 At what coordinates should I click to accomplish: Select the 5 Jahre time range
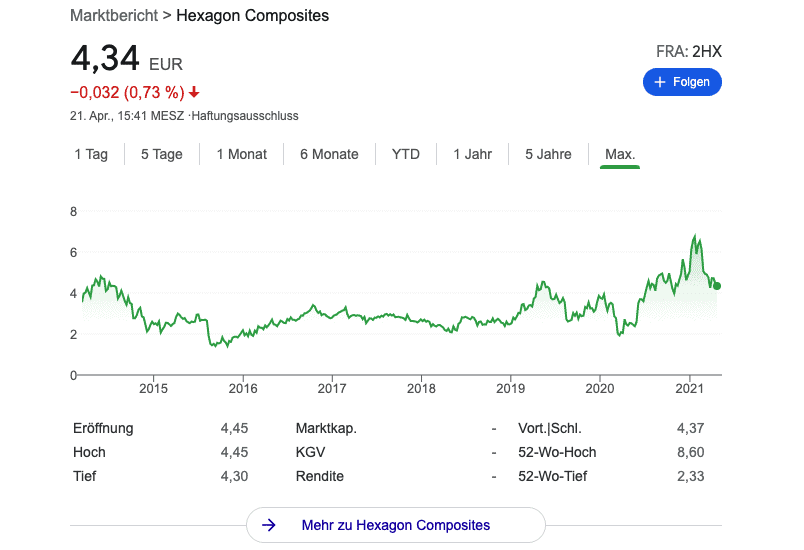(x=548, y=154)
